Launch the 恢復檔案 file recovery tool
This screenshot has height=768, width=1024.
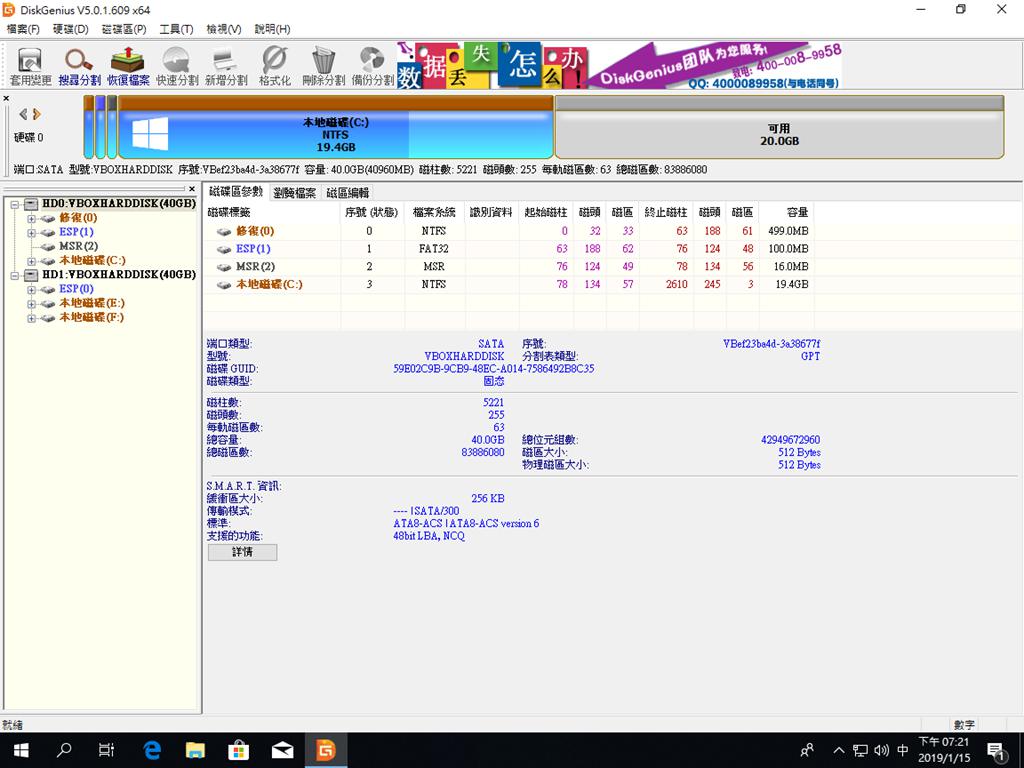click(x=128, y=67)
